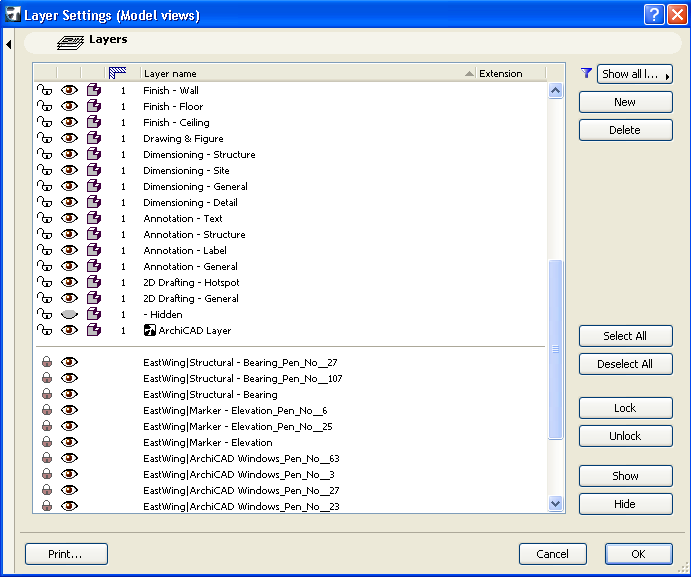Click the Hide button
This screenshot has width=692, height=577.
625,504
